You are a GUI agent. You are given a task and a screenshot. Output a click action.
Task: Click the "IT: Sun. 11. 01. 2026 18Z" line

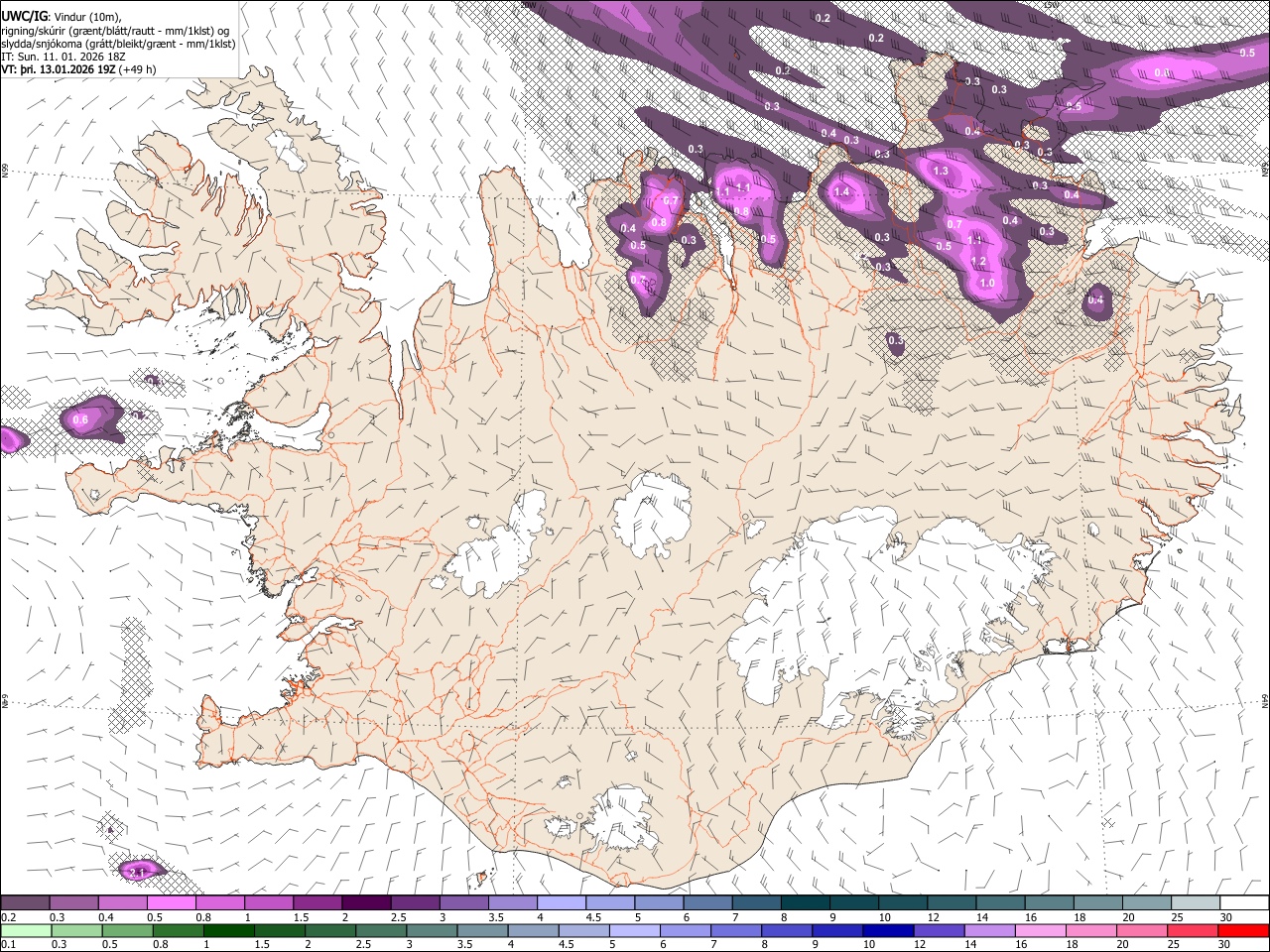coord(63,57)
